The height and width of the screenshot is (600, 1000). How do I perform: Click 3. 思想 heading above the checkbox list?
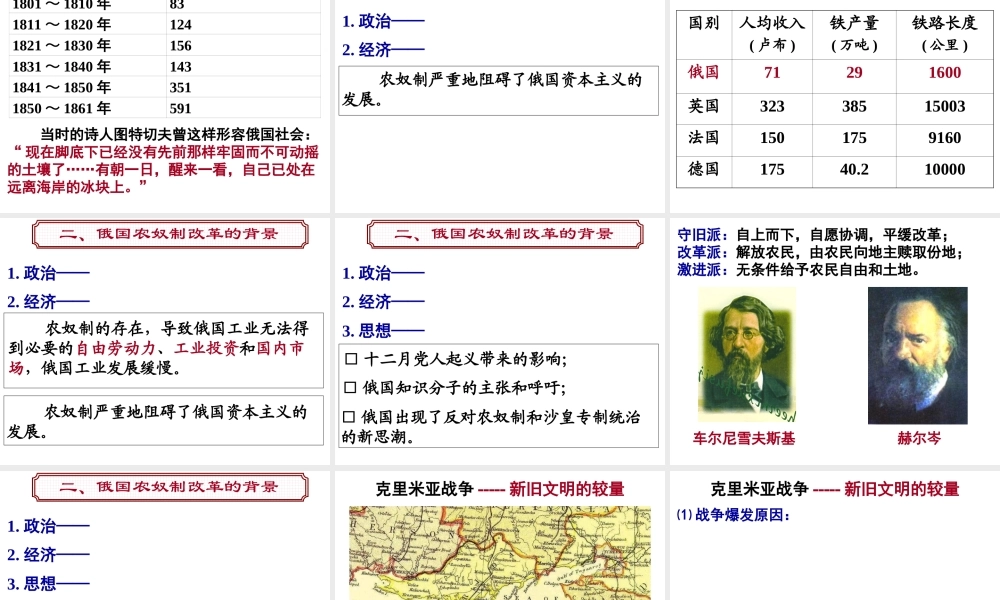383,330
